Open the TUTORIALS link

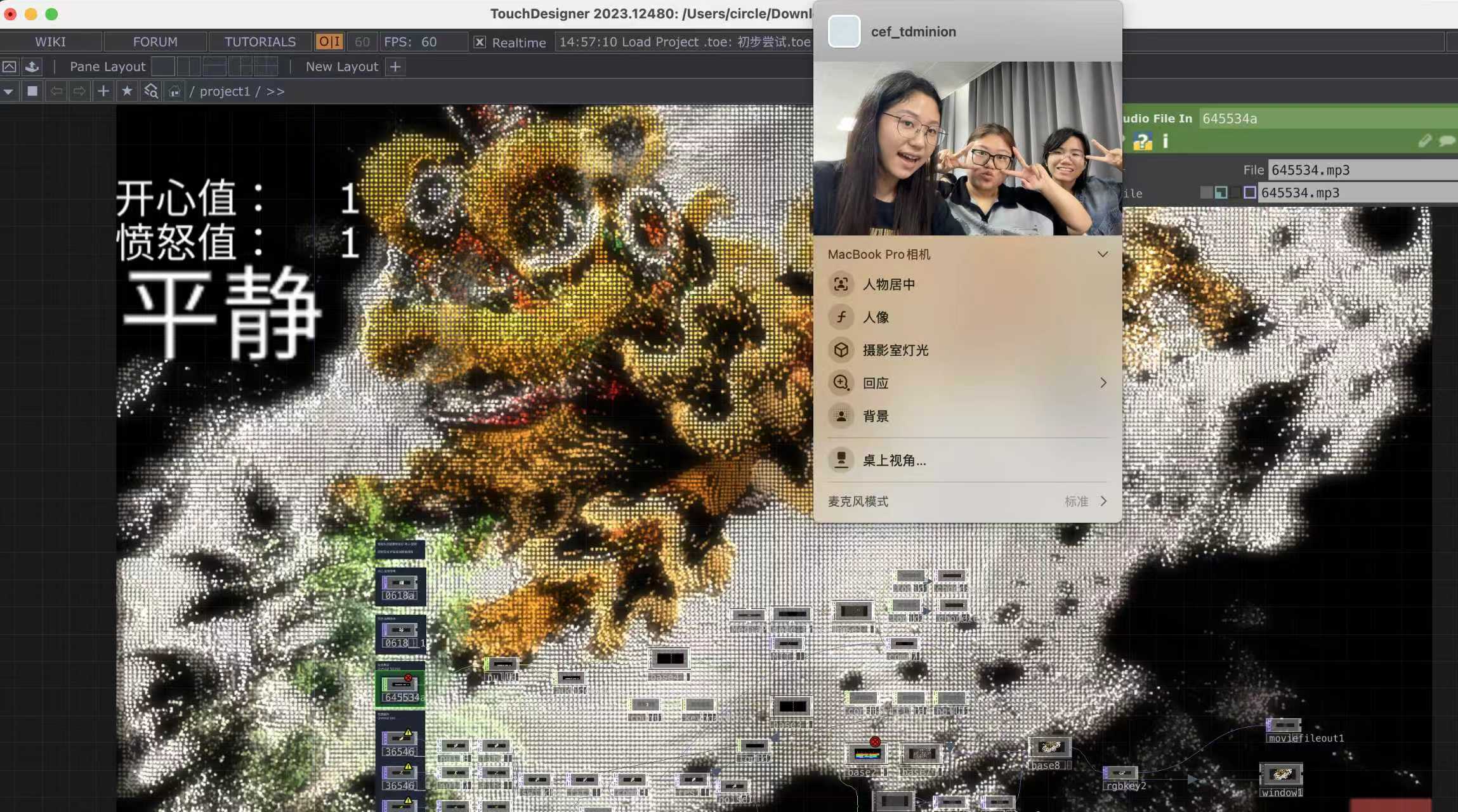(x=260, y=42)
